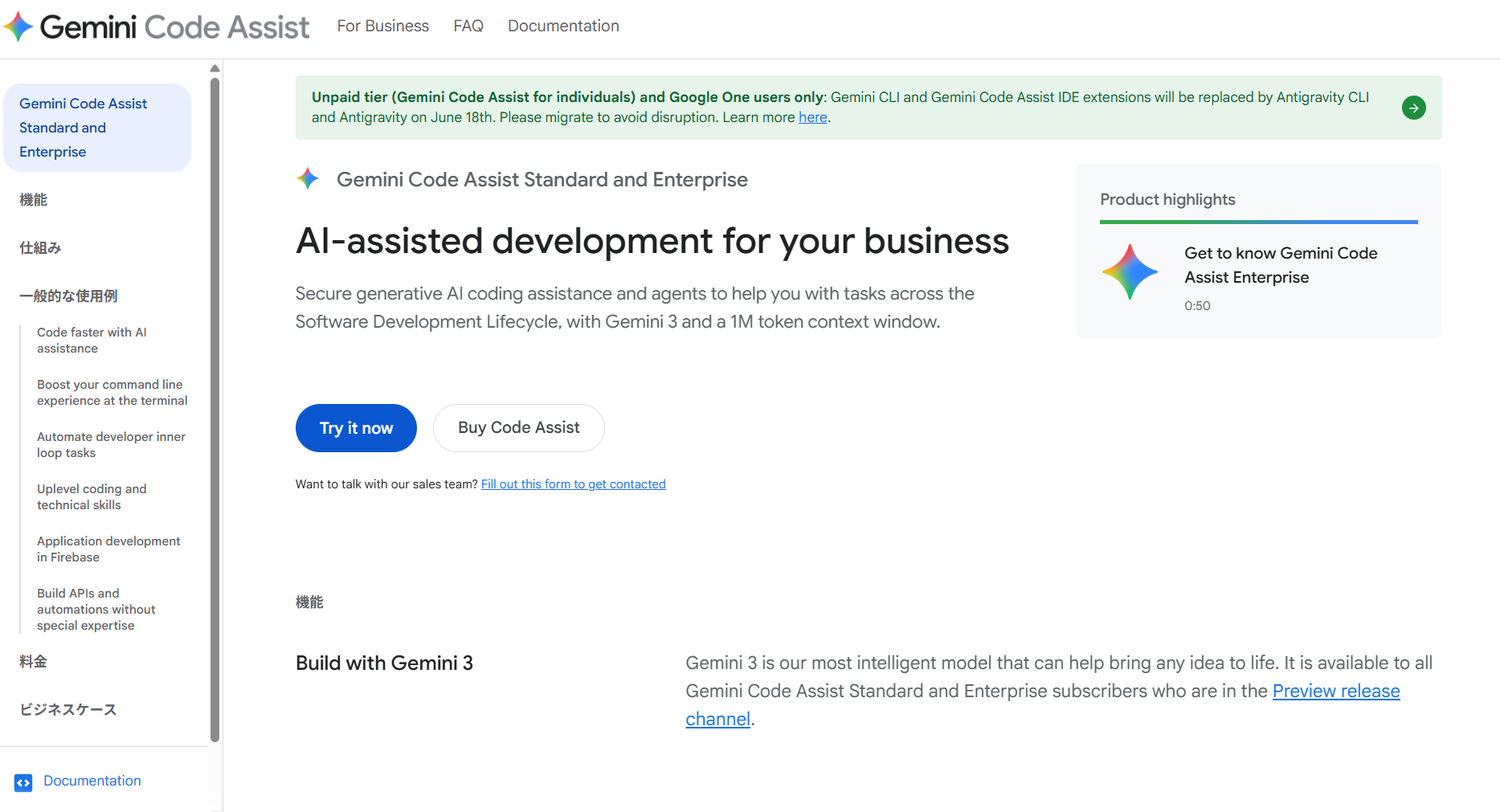Select Boost your command line experience at the terminal
The image size is (1500, 812).
point(112,393)
